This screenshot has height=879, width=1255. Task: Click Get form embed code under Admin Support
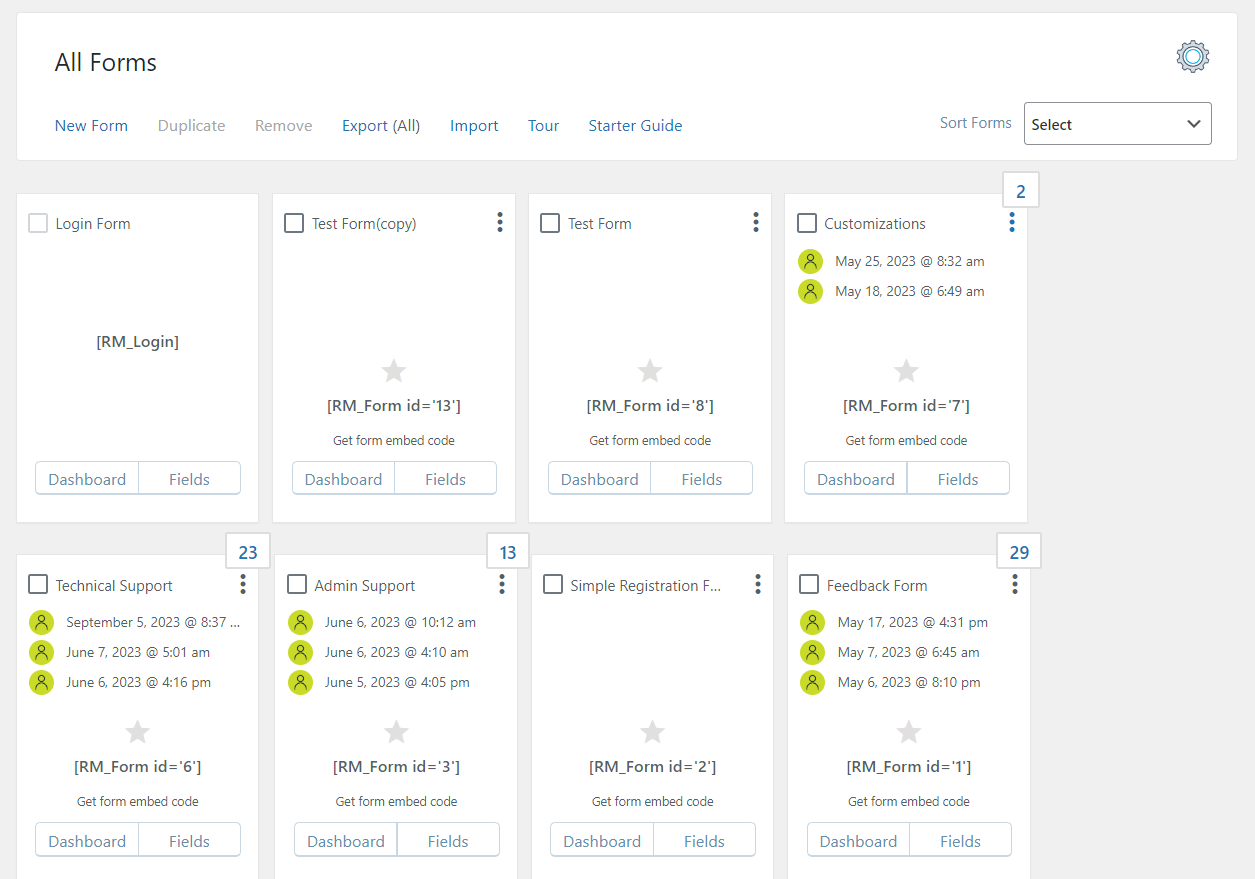click(x=396, y=801)
